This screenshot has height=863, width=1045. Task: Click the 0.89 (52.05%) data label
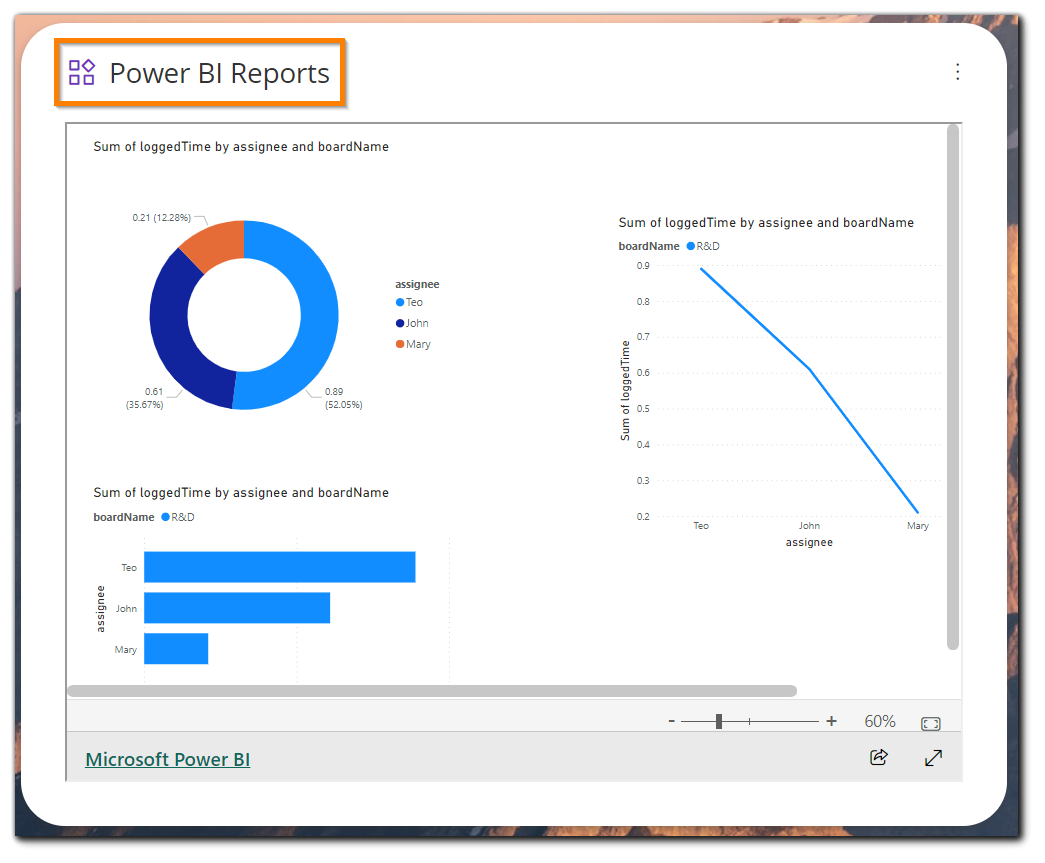[343, 398]
